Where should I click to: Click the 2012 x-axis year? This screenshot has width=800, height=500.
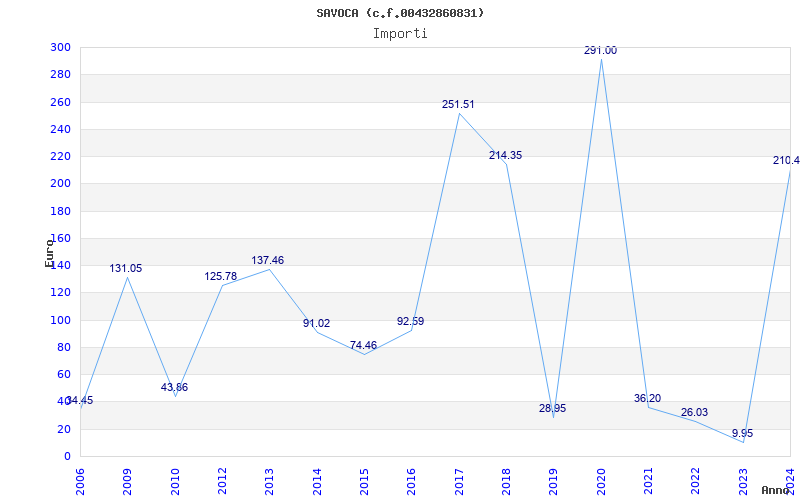point(222,482)
